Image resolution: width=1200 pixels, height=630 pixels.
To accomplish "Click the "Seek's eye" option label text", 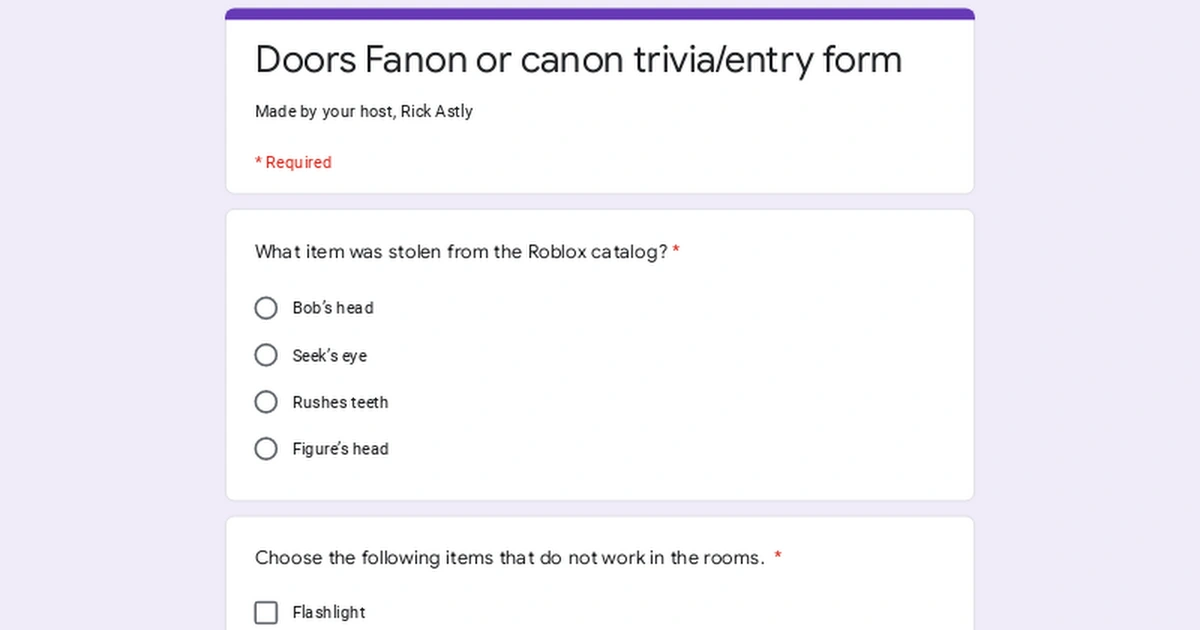I will tap(329, 356).
